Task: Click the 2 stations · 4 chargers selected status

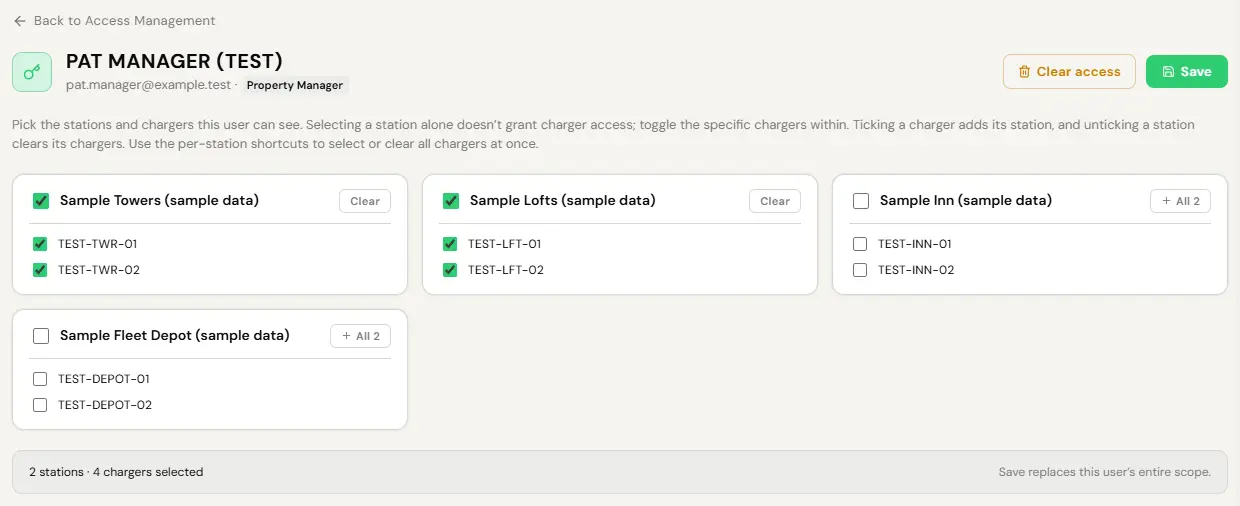Action: tap(116, 472)
